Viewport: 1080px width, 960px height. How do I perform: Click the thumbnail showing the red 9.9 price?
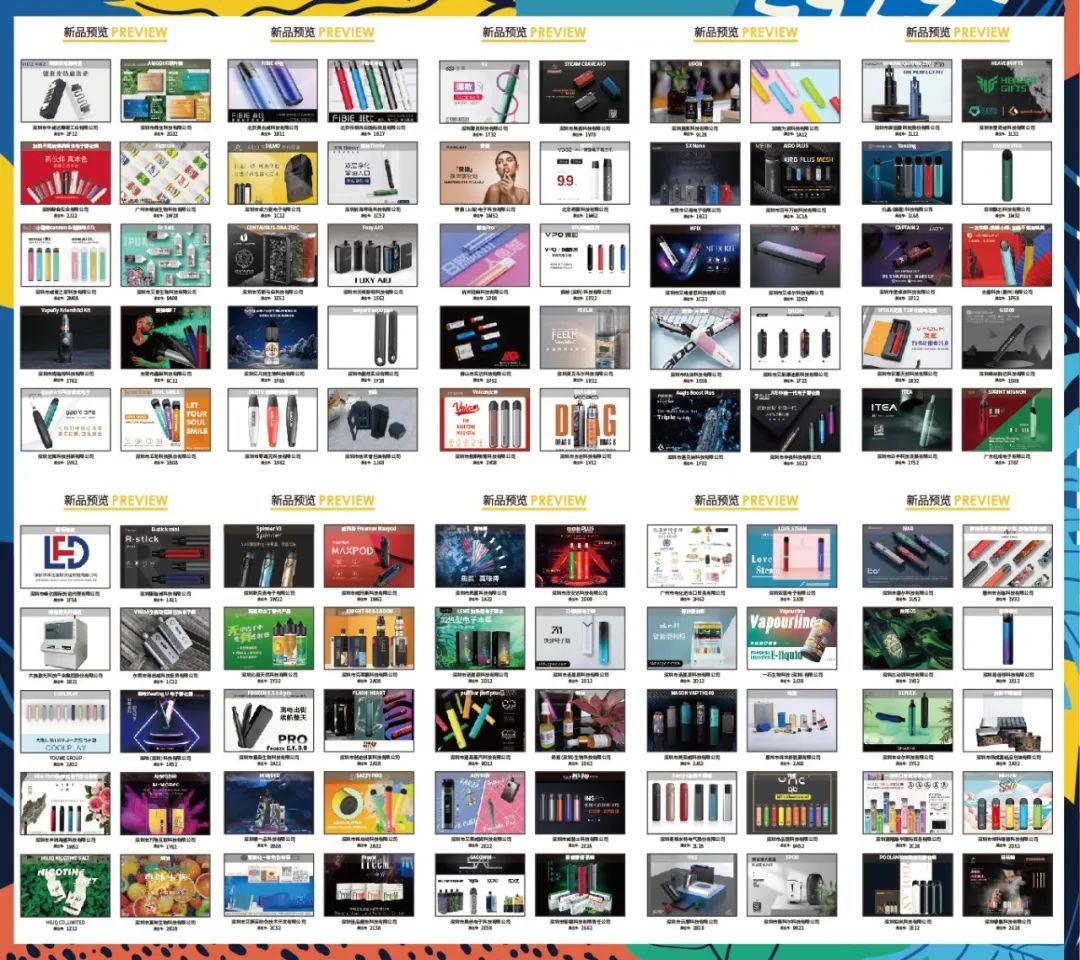tap(584, 174)
